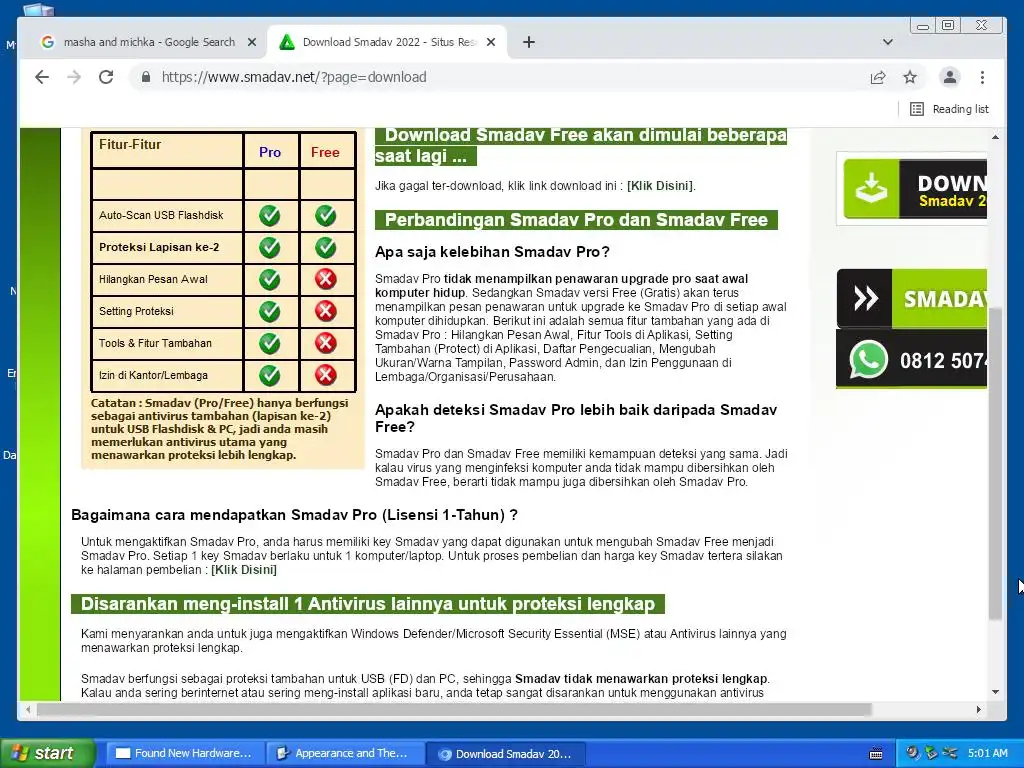Open Chrome's three-dot menu
Screen dimensions: 1024x768
point(982,77)
